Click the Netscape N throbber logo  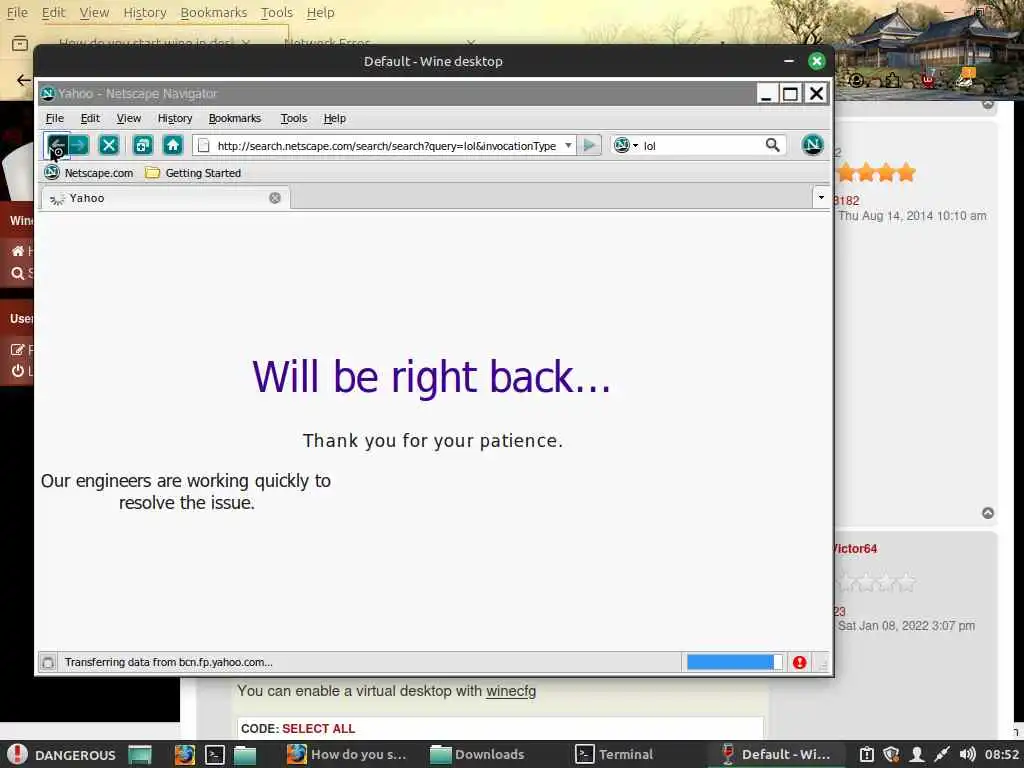[812, 145]
